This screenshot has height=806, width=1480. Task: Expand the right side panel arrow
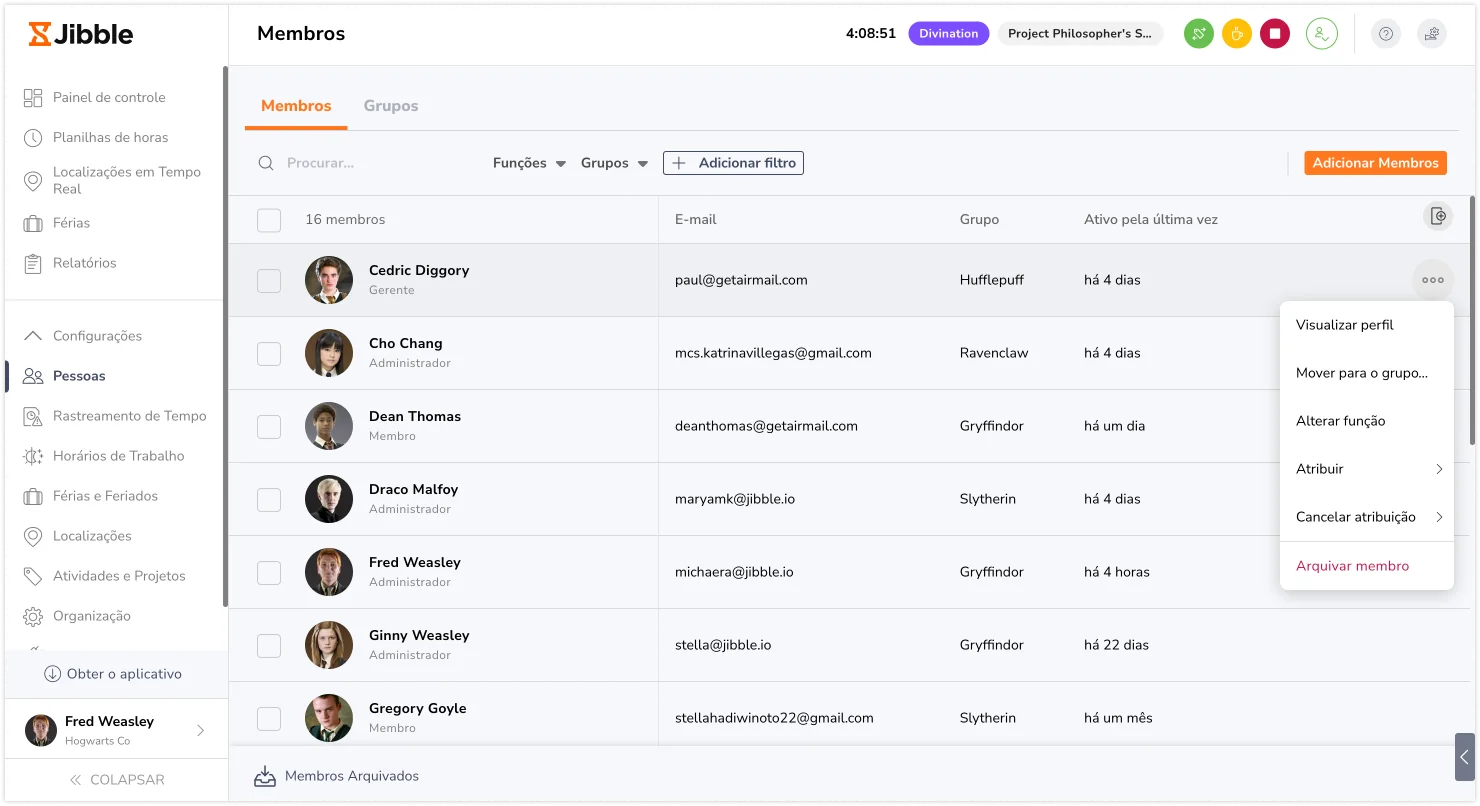pos(1464,757)
